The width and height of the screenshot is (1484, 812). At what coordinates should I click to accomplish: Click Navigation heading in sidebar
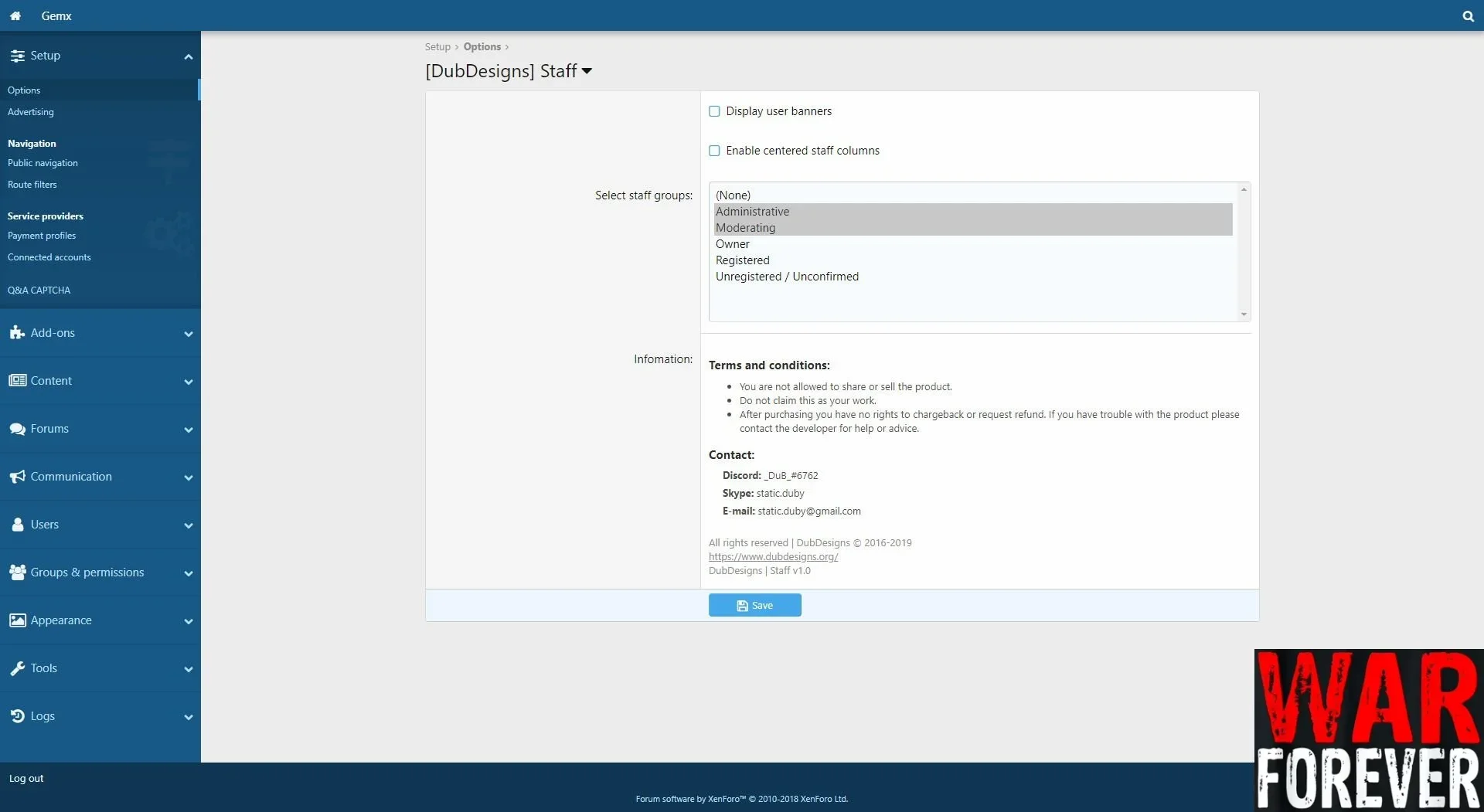coord(32,144)
